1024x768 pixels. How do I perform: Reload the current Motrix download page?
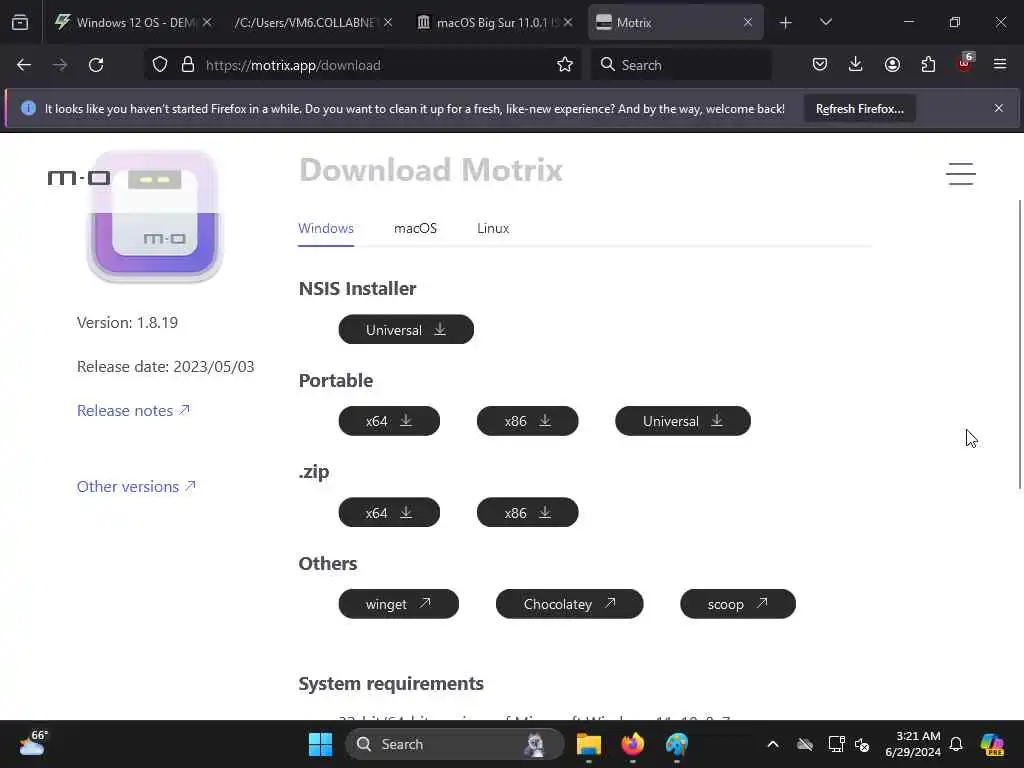coord(96,65)
